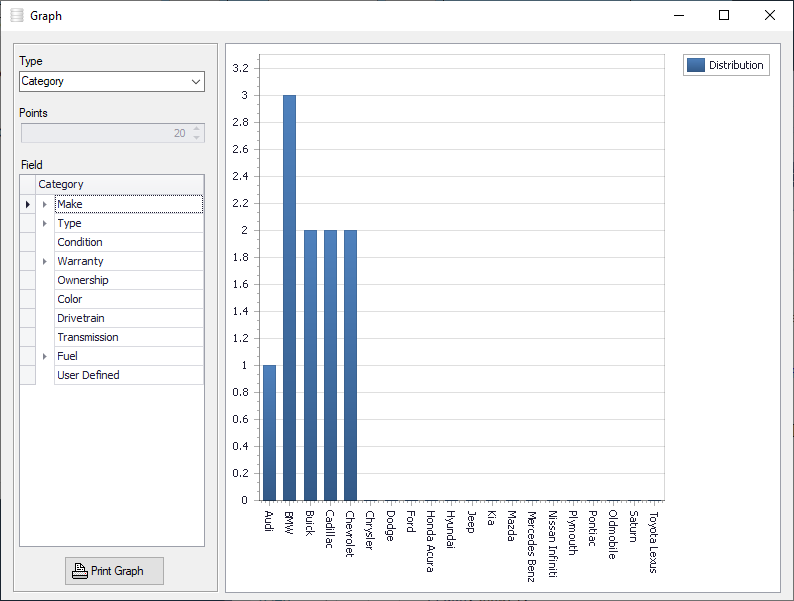Click the Nissan Infiniti axis label
This screenshot has height=601, width=794.
(552, 544)
